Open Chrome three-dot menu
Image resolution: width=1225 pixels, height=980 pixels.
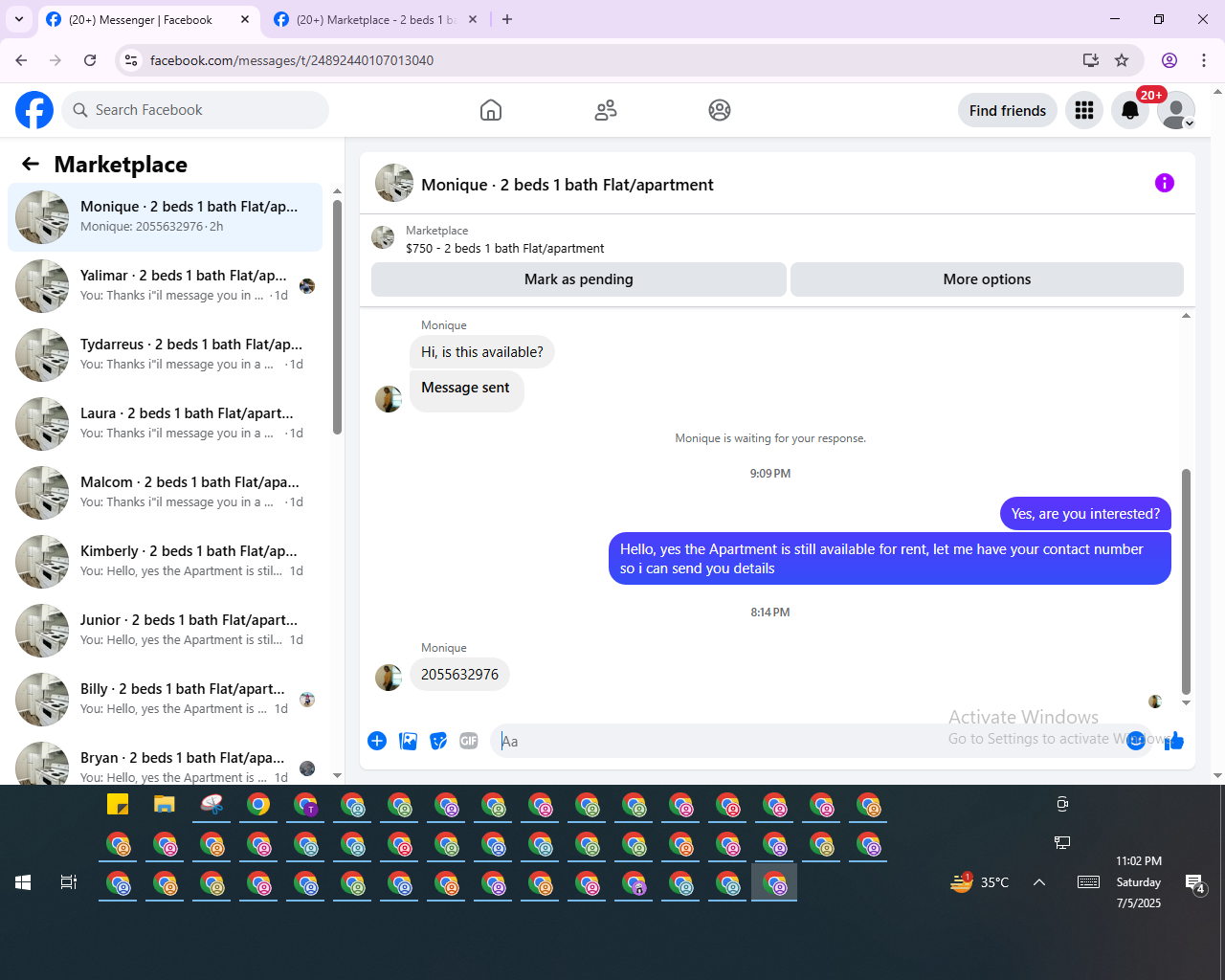tap(1204, 60)
